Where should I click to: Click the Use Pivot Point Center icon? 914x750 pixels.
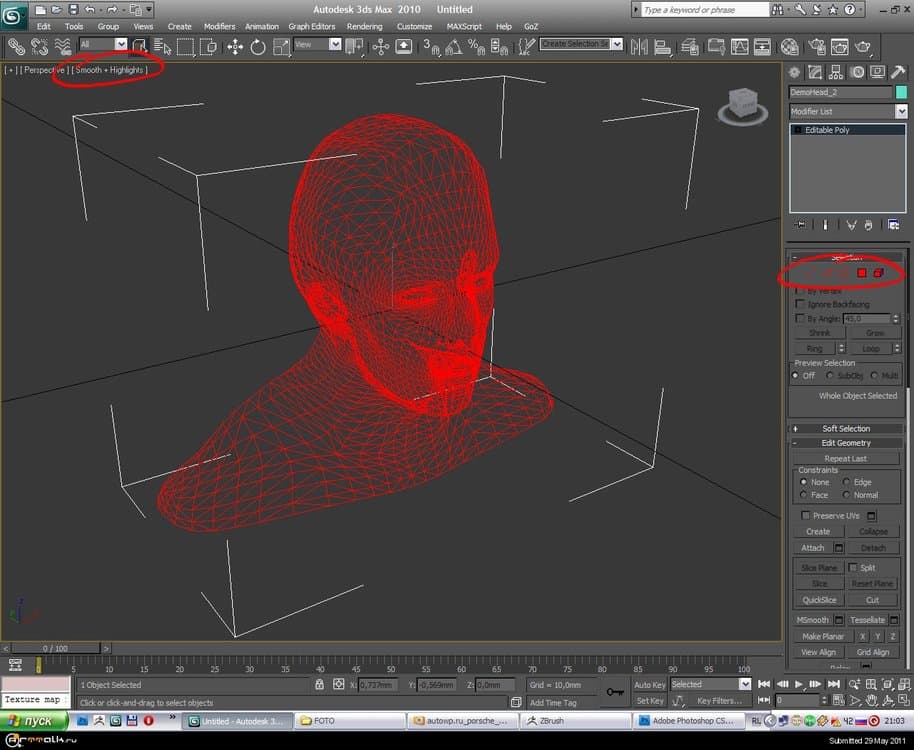354,46
